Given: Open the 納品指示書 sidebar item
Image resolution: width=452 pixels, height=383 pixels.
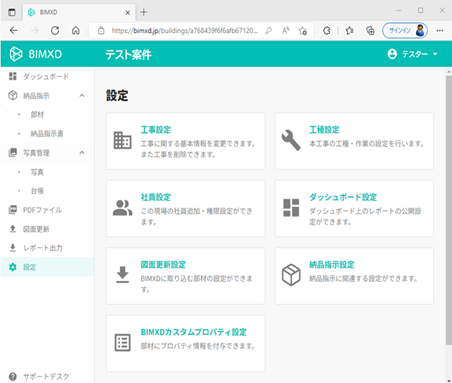Looking at the screenshot, I should point(47,134).
